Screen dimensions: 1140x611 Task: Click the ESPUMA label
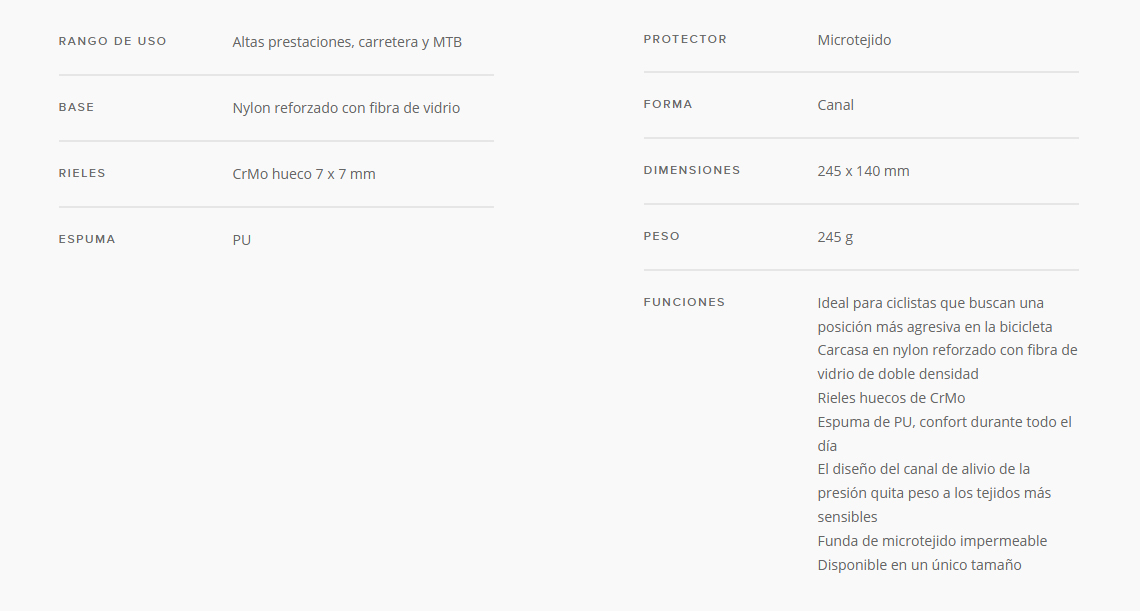87,239
